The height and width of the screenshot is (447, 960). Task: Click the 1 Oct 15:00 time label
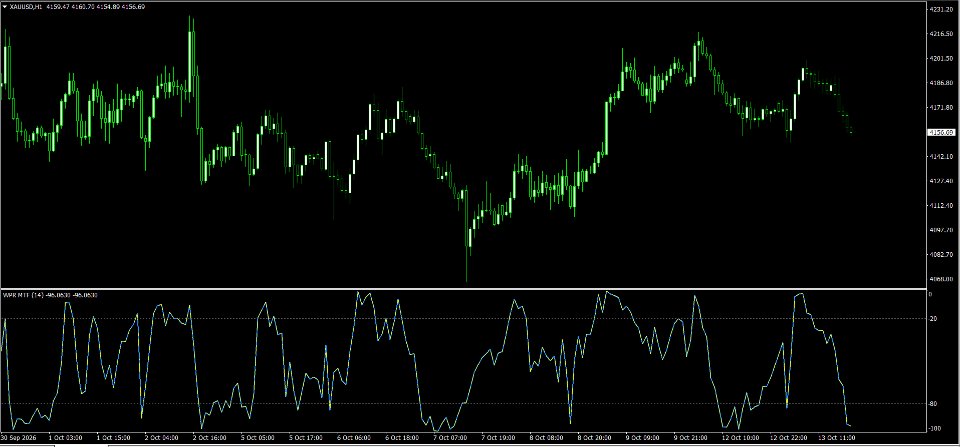(114, 438)
